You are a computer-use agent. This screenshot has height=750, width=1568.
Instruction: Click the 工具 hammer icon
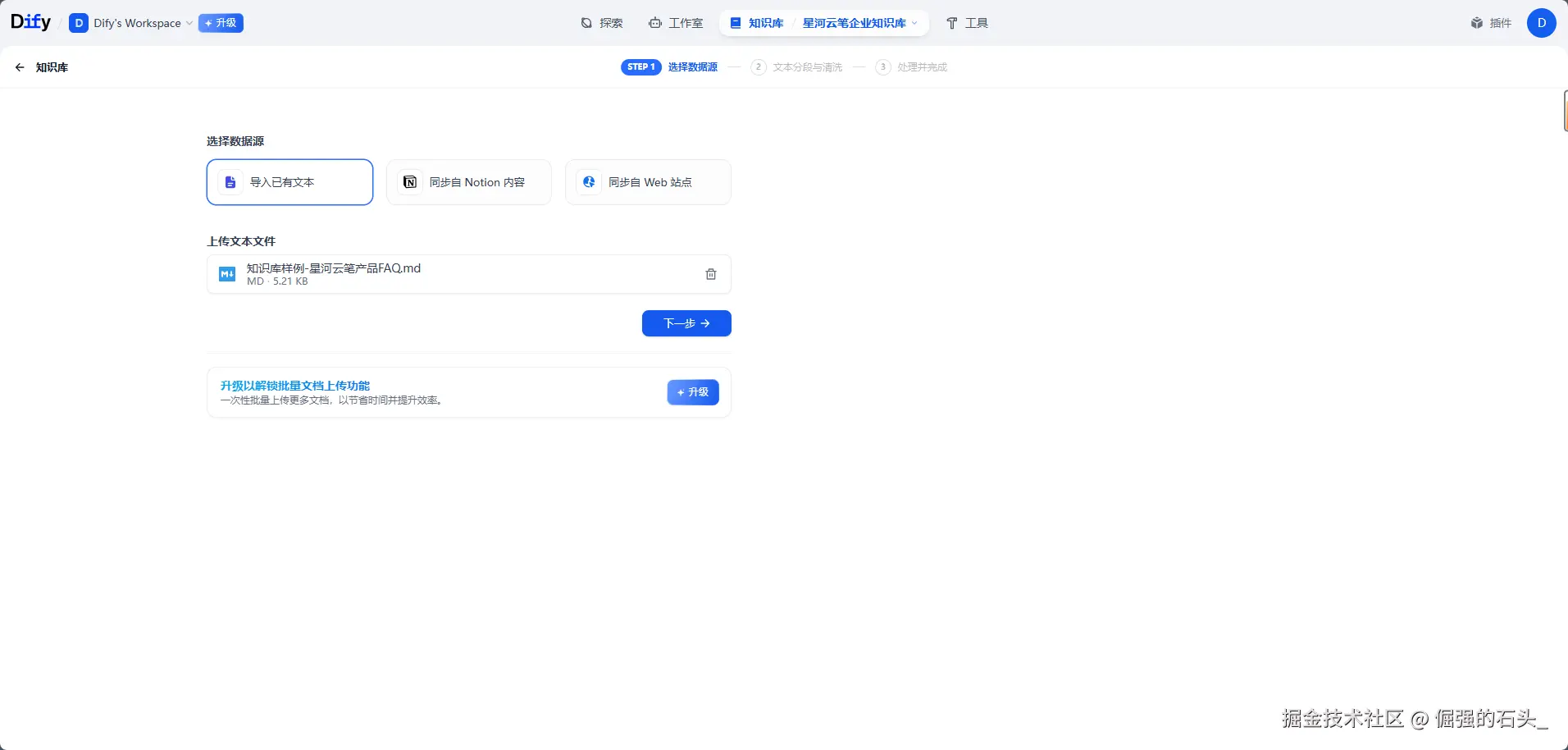click(952, 23)
